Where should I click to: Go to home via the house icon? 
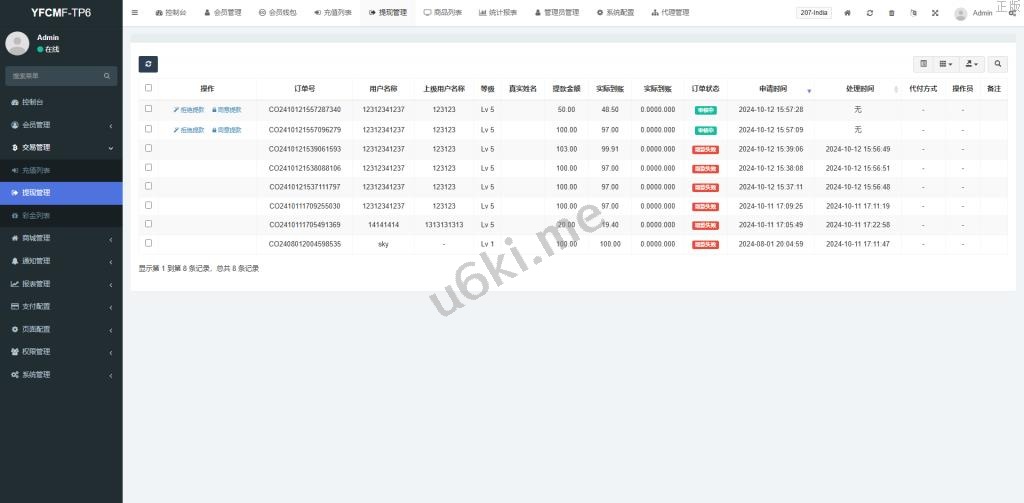pos(848,13)
